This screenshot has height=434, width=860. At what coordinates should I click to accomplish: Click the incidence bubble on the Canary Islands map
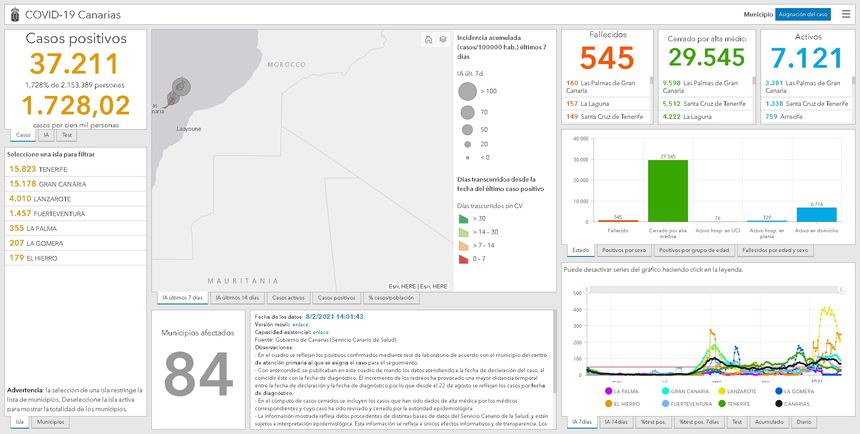pos(179,88)
